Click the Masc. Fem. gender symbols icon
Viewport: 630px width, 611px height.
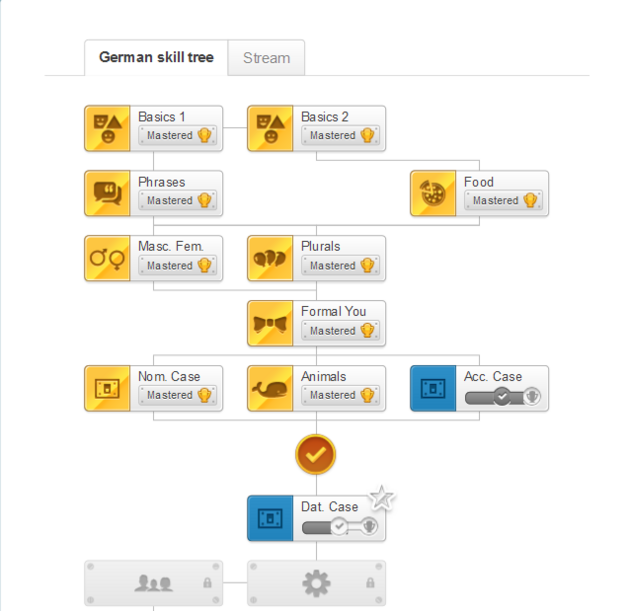[x=108, y=258]
